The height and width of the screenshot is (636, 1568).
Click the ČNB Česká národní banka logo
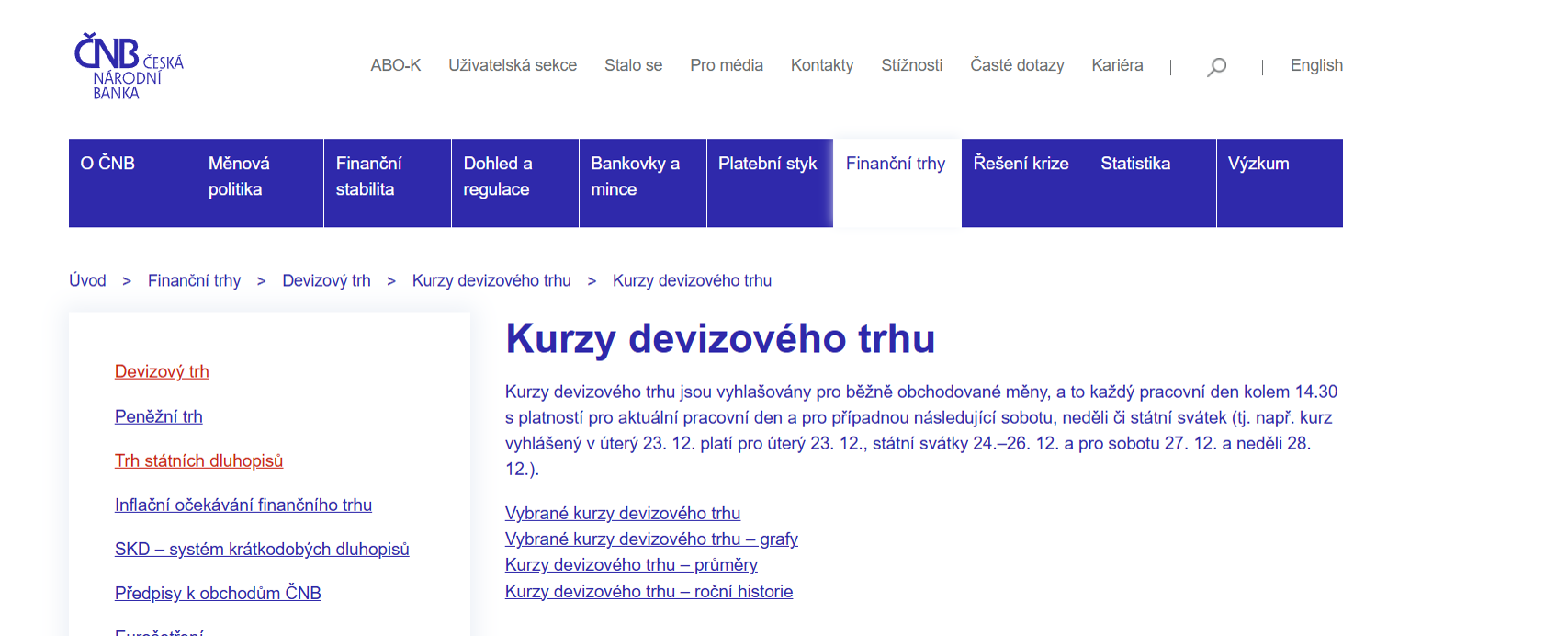tap(129, 66)
